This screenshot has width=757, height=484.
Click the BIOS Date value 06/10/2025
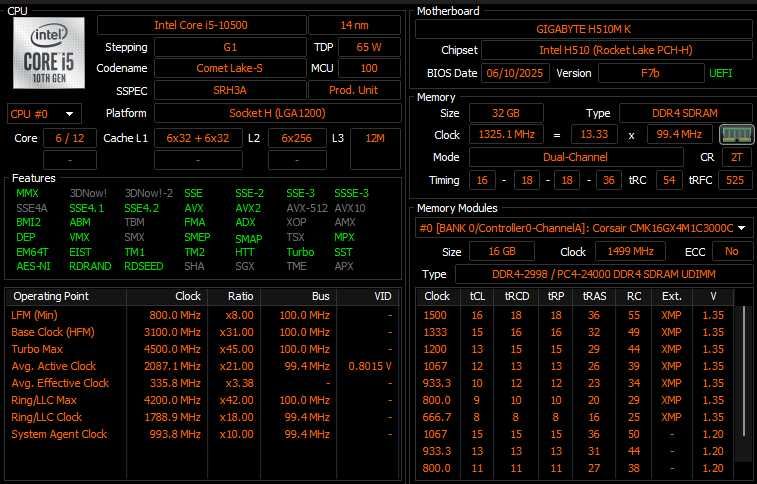pyautogui.click(x=515, y=73)
